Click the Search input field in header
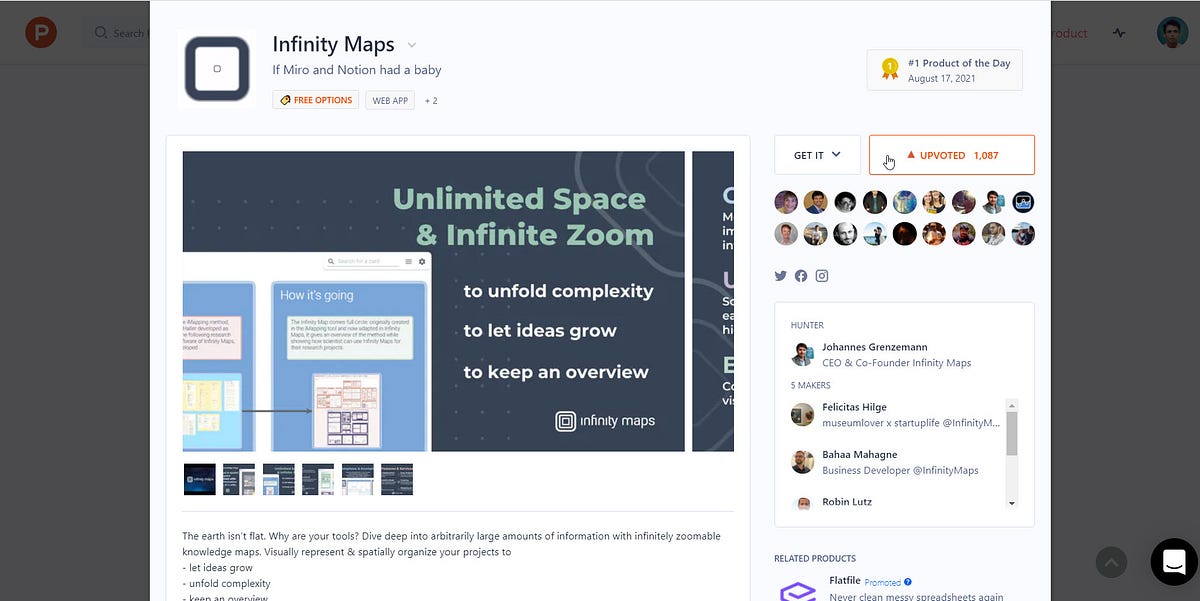Screen dimensions: 1200x601 coord(115,33)
